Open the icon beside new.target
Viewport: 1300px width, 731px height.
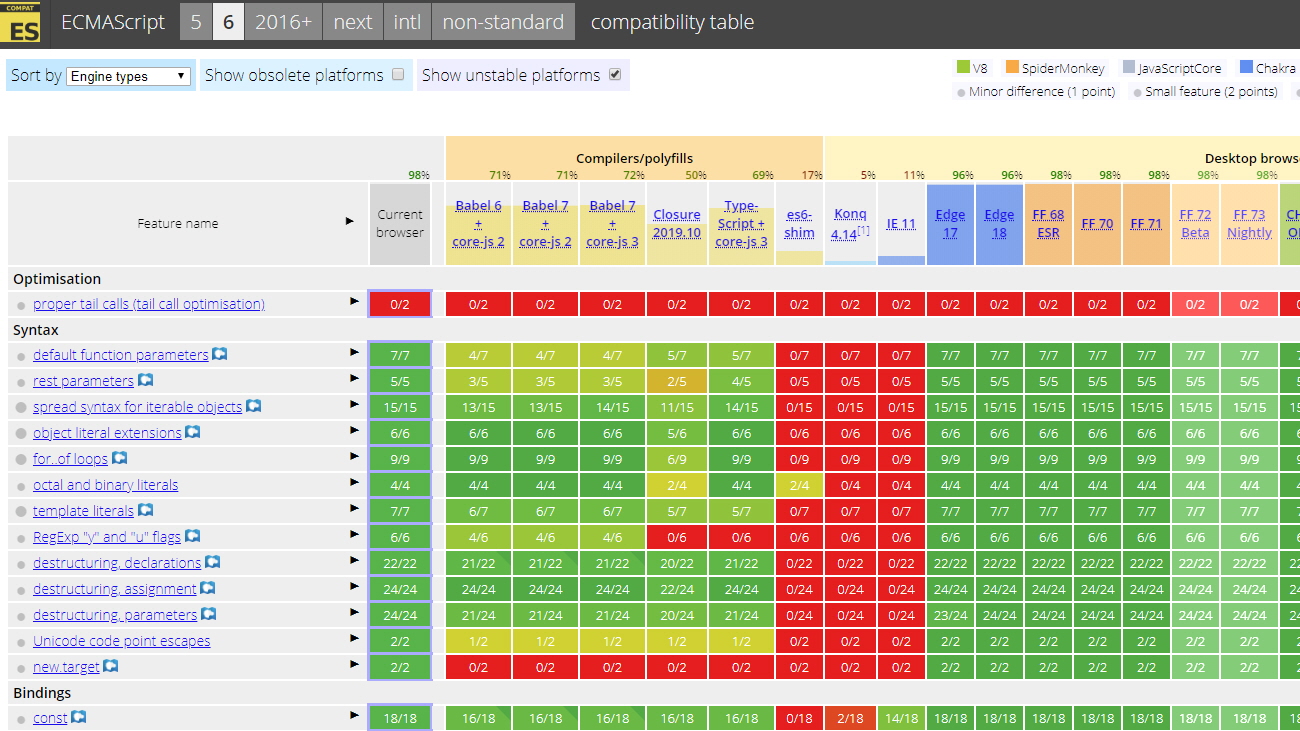click(x=111, y=666)
